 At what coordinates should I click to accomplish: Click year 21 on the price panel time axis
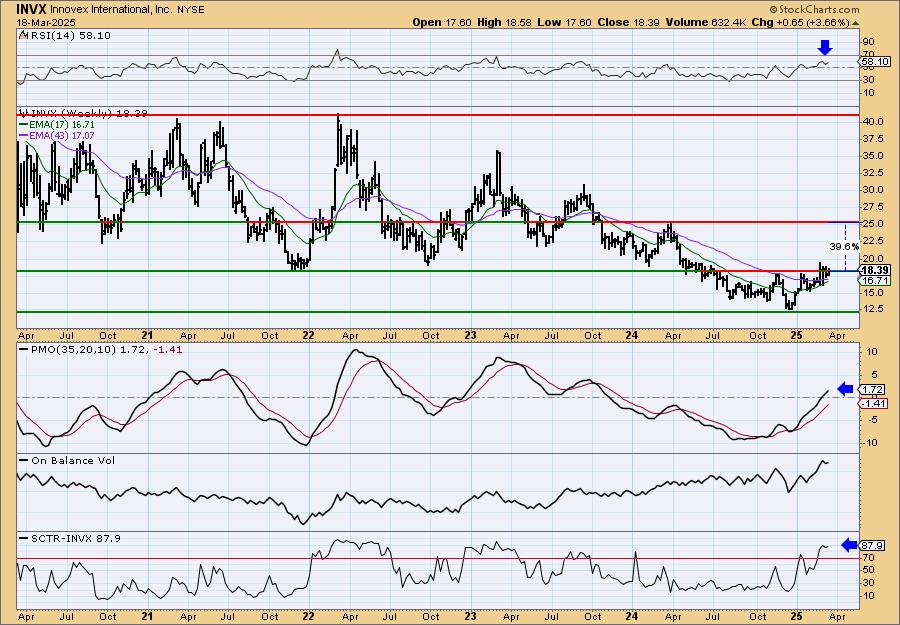point(147,335)
